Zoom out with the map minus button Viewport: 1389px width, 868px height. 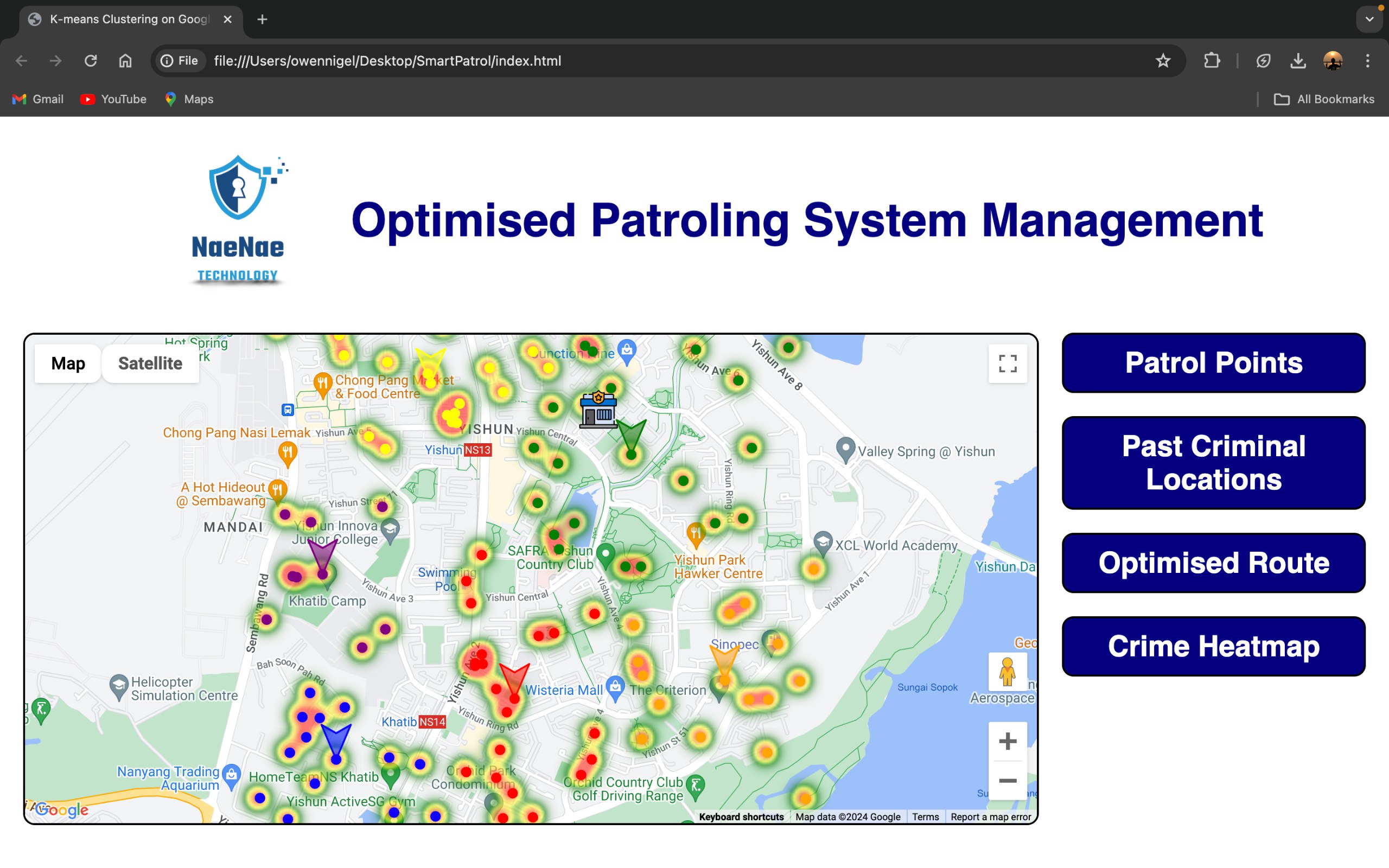click(x=1008, y=781)
